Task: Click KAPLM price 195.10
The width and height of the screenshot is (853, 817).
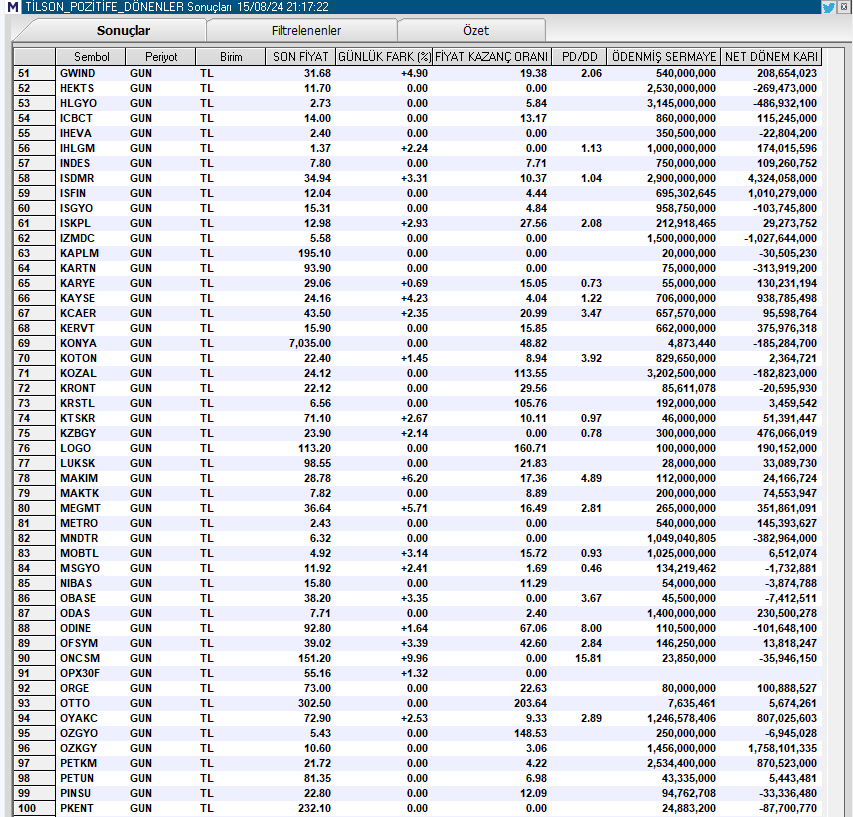Action: point(314,253)
